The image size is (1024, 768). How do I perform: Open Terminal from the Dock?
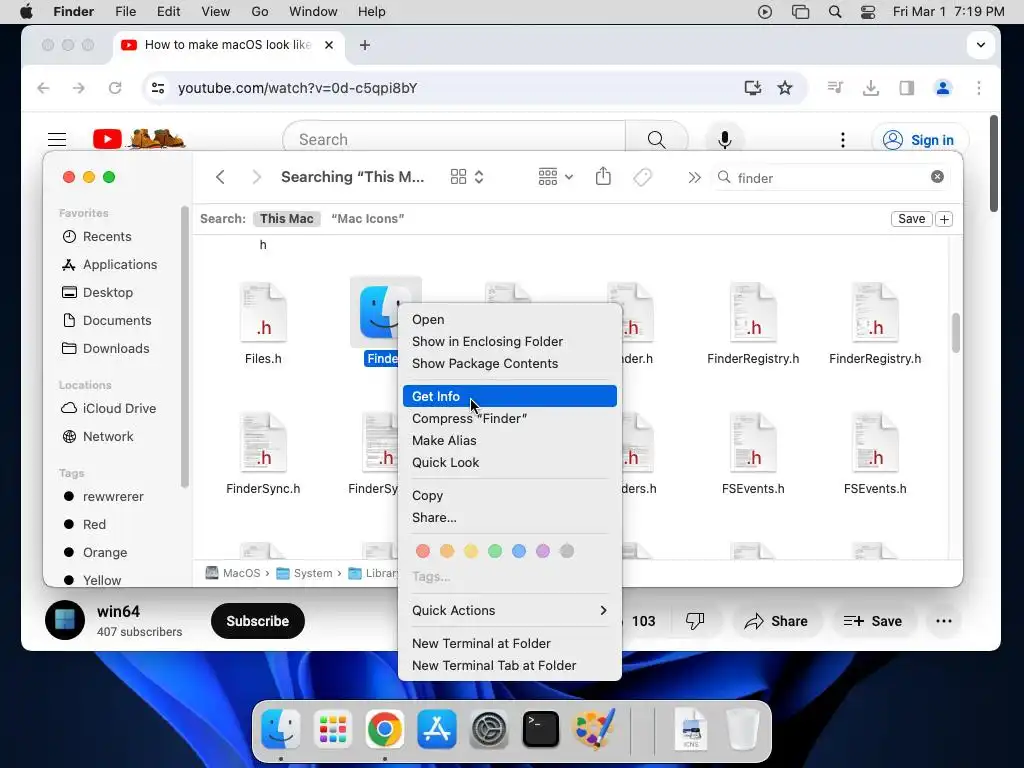click(x=541, y=729)
